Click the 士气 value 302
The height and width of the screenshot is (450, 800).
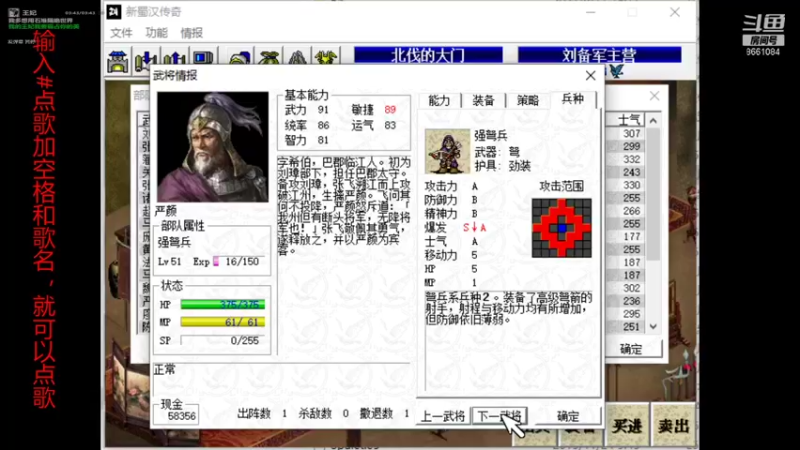pos(631,288)
